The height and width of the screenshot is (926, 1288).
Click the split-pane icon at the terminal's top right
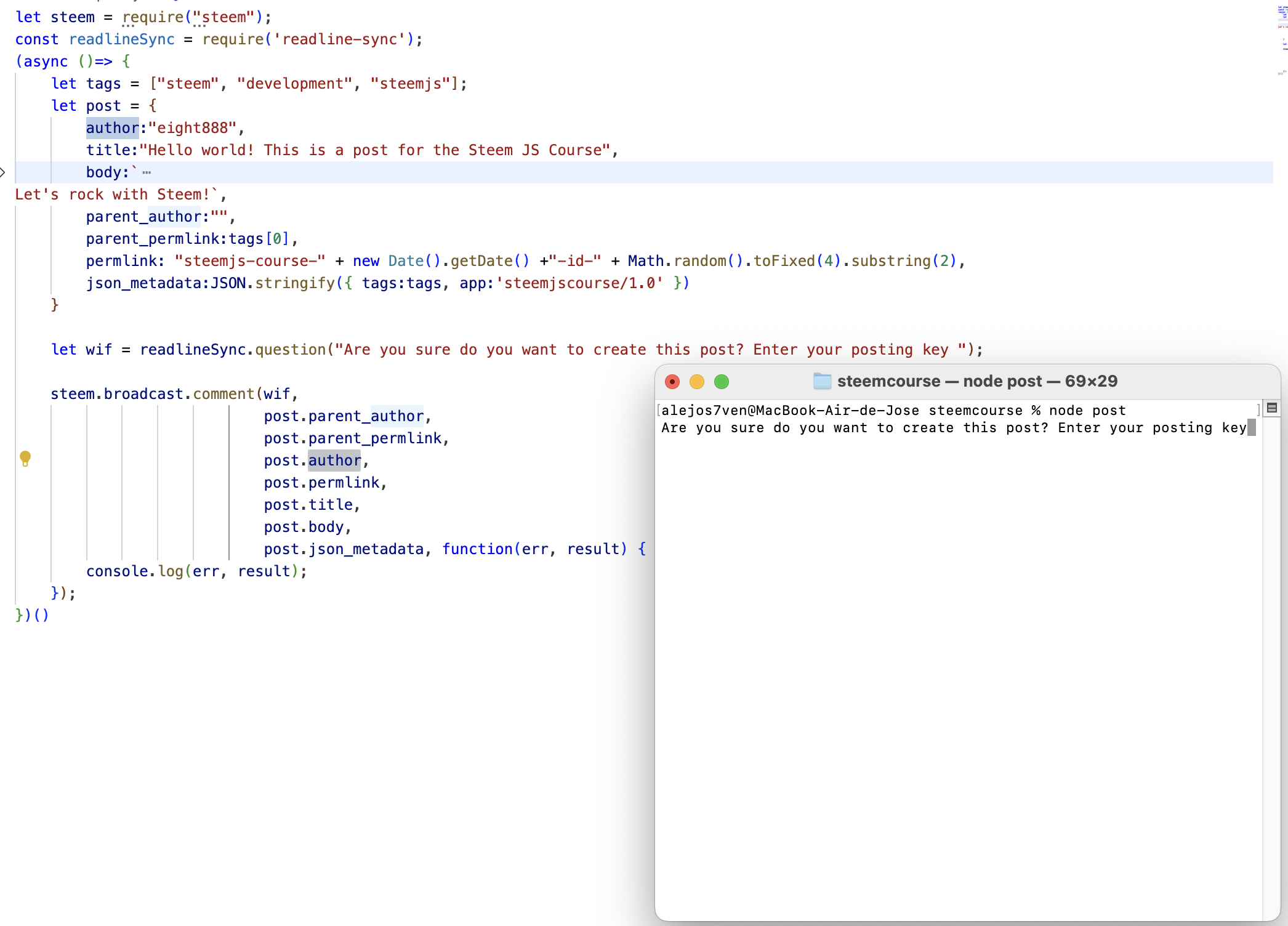click(1272, 408)
